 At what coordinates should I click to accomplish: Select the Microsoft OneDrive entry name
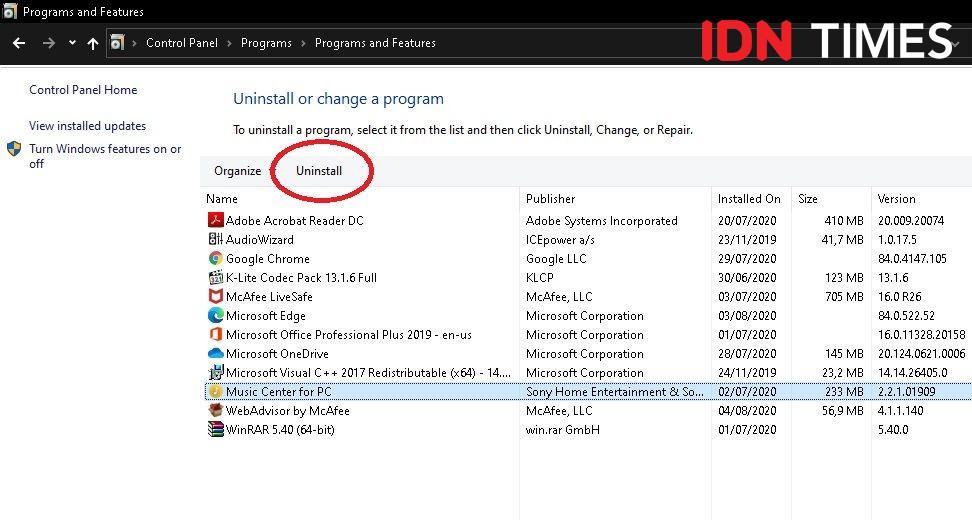277,354
